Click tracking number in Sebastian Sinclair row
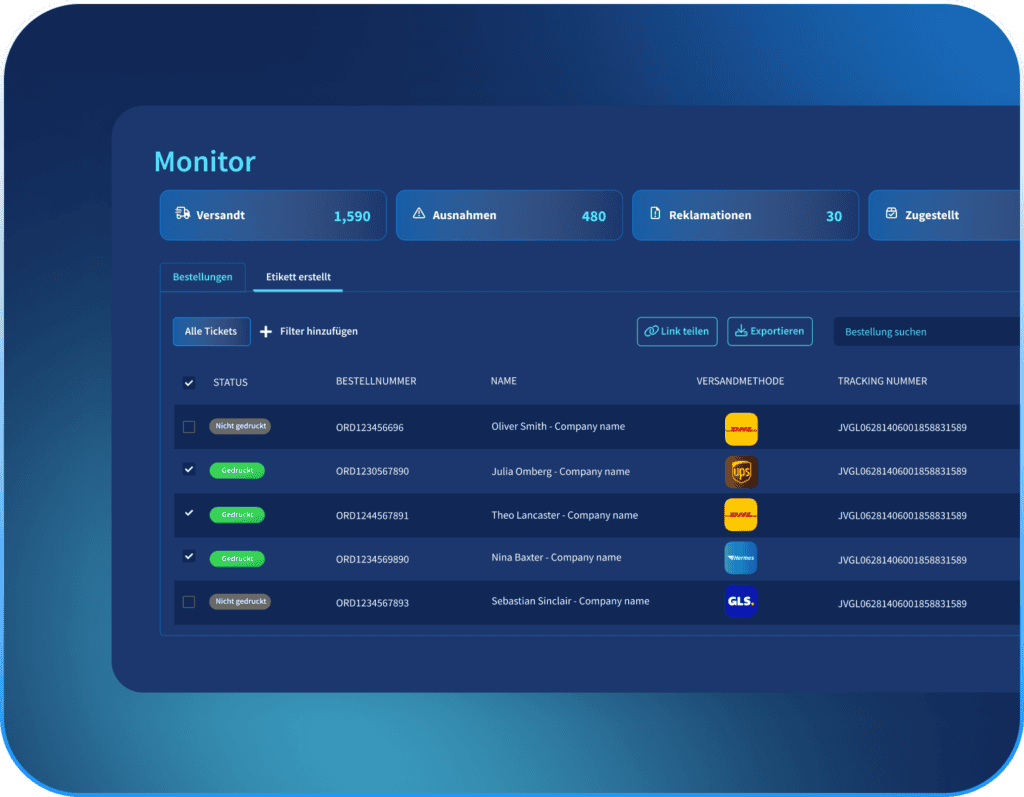This screenshot has width=1024, height=797. (x=903, y=604)
